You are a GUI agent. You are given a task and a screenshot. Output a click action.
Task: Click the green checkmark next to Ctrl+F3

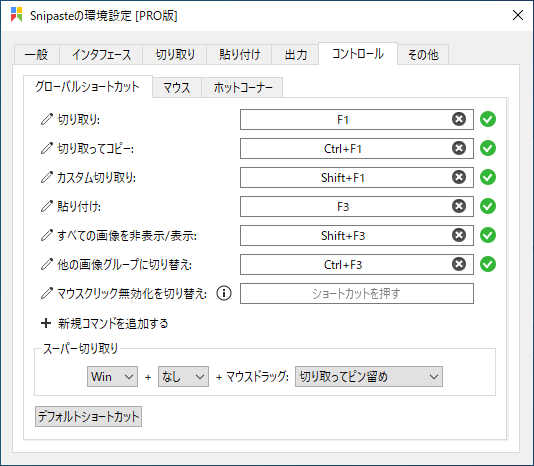(x=488, y=264)
